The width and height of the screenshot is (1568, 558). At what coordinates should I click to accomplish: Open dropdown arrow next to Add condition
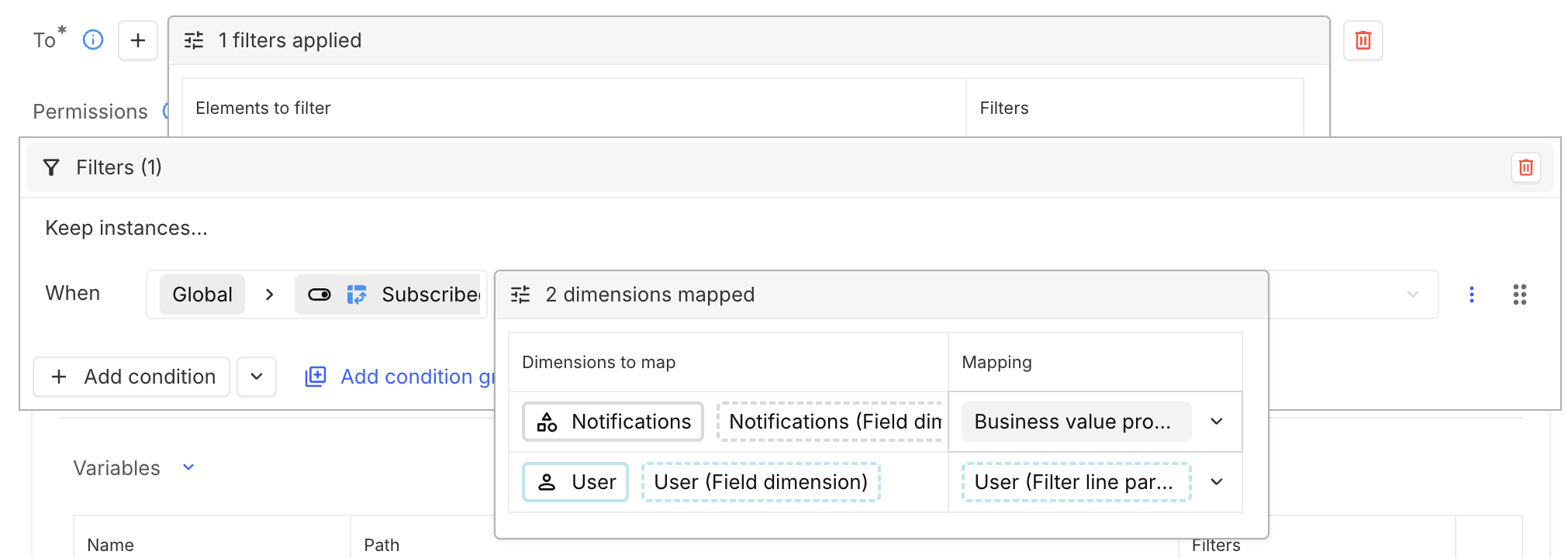257,377
